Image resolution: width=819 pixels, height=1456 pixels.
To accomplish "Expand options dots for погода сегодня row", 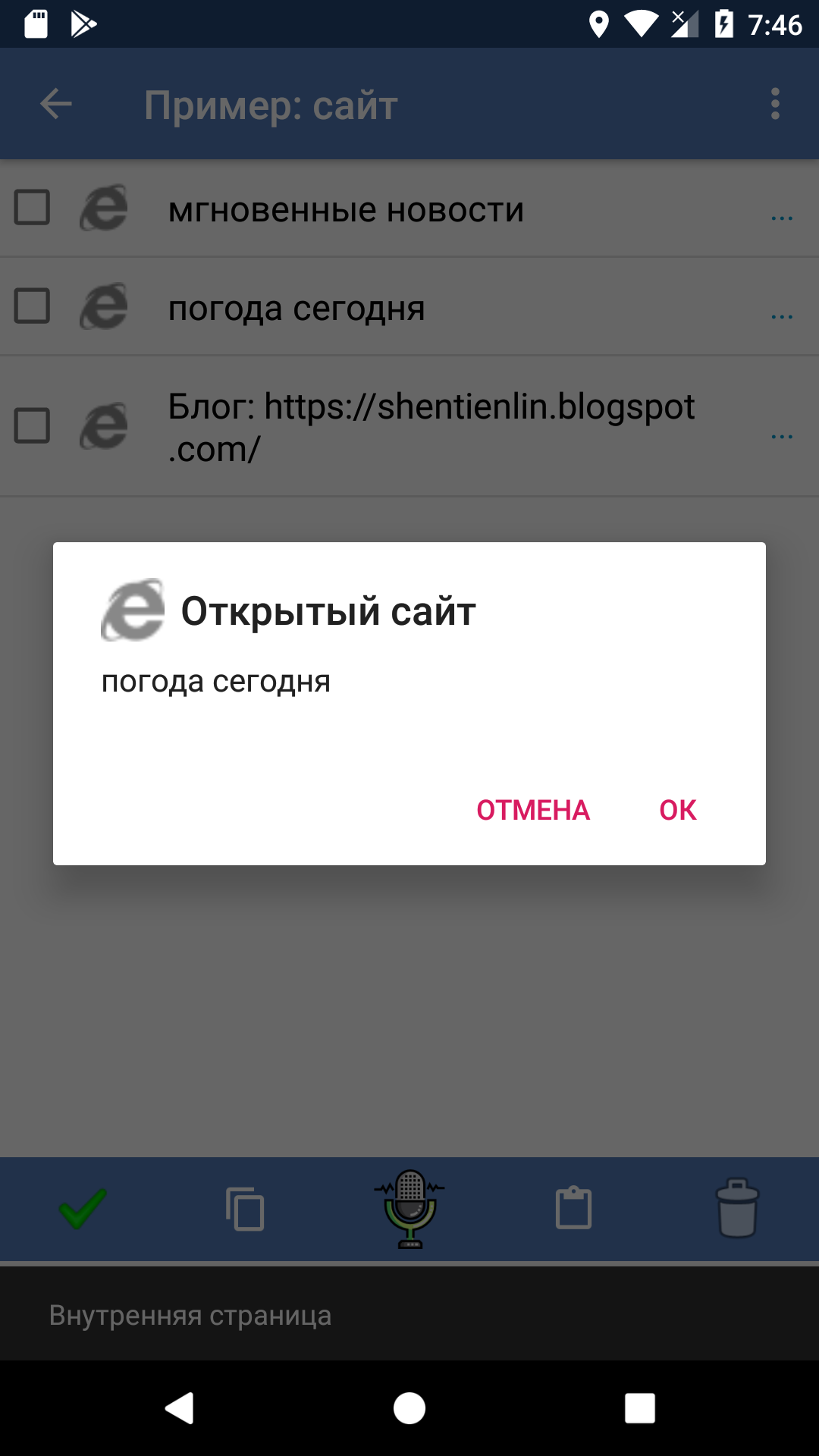I will click(782, 316).
